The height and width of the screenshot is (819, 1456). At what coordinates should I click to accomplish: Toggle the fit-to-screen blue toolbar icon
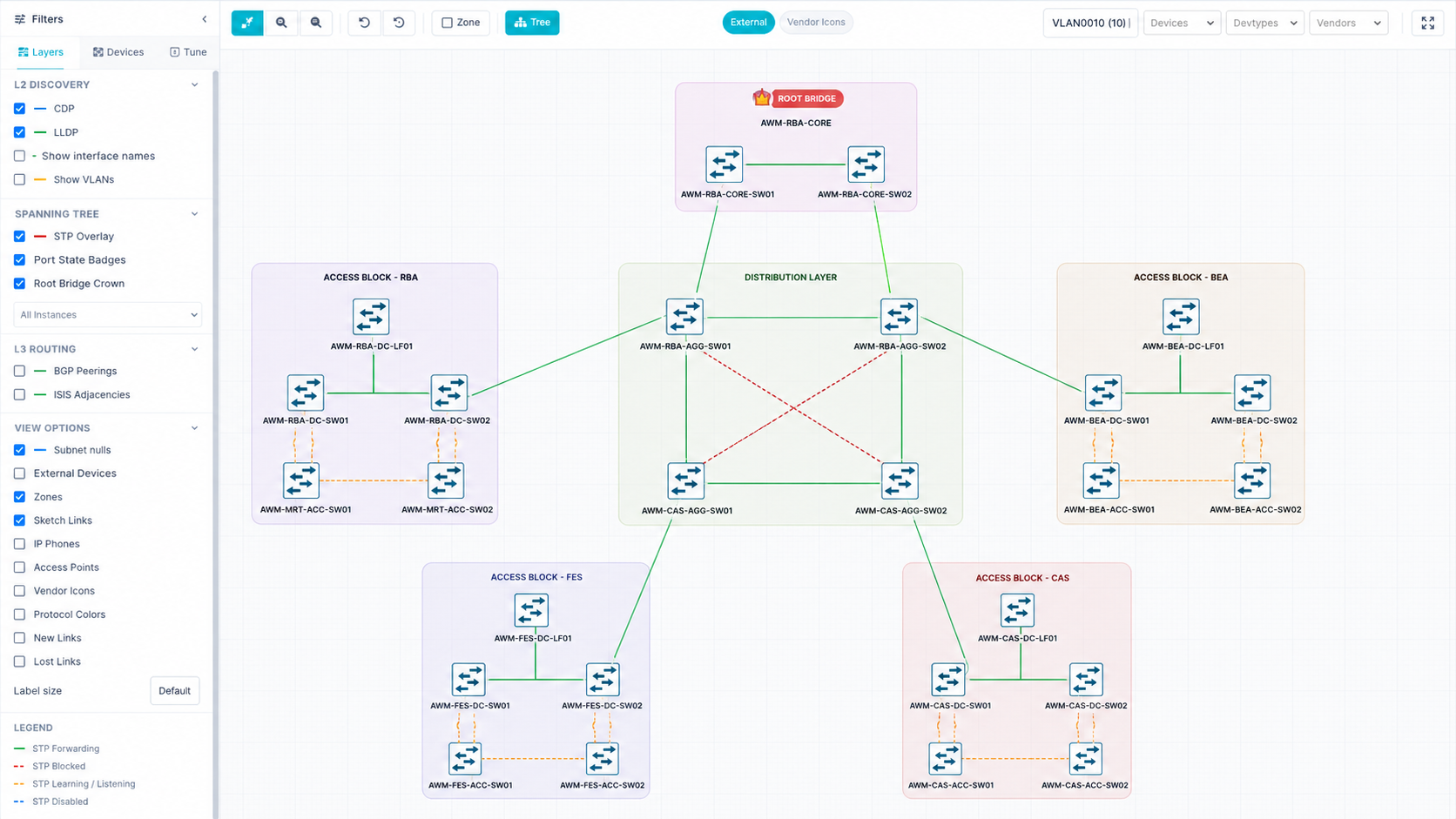(247, 23)
